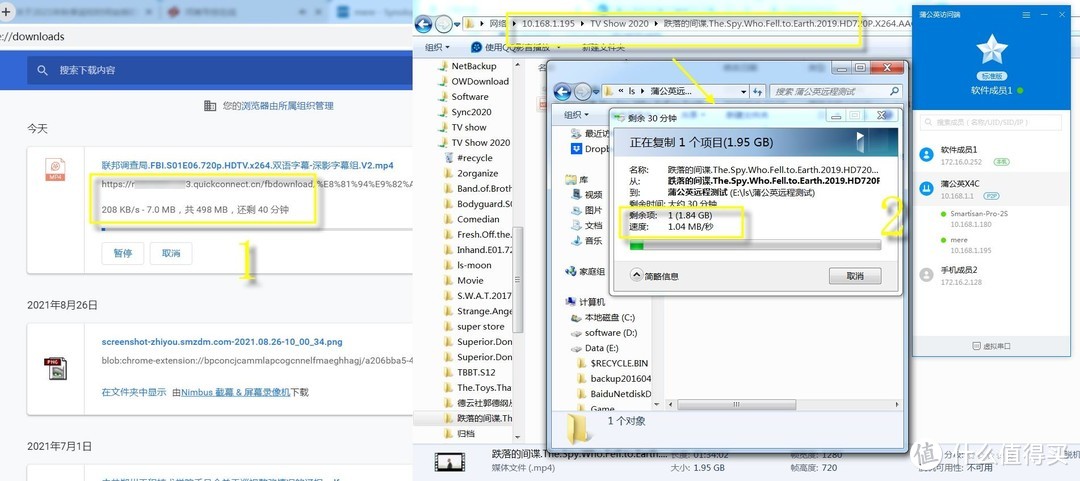Viewport: 1080px width, 481px height.
Task: Collapse copy dialog details via 简略信息
Action: (x=654, y=276)
